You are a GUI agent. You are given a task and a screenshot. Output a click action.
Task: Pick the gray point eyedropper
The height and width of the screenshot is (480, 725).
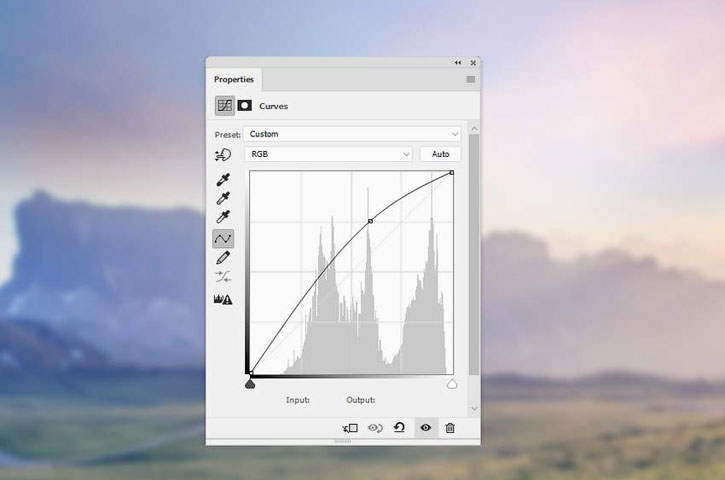[x=223, y=198]
